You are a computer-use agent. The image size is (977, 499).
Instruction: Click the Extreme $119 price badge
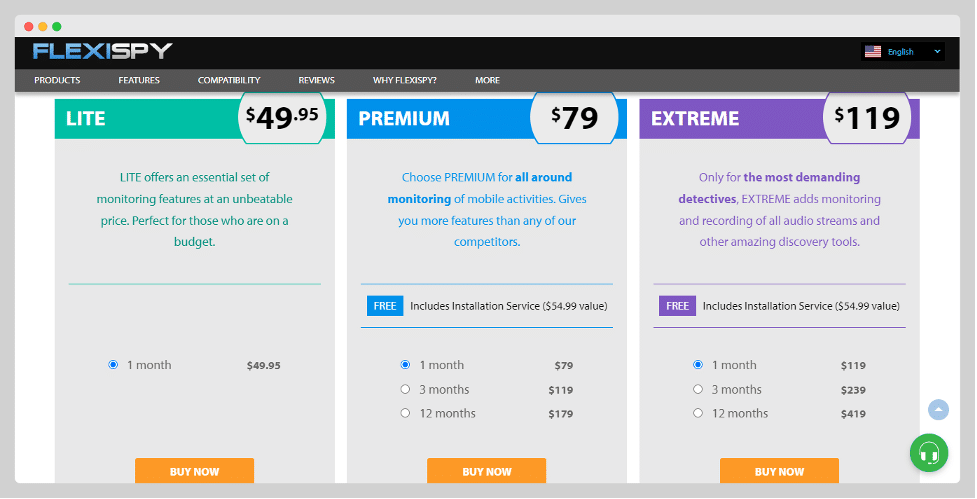click(x=866, y=118)
